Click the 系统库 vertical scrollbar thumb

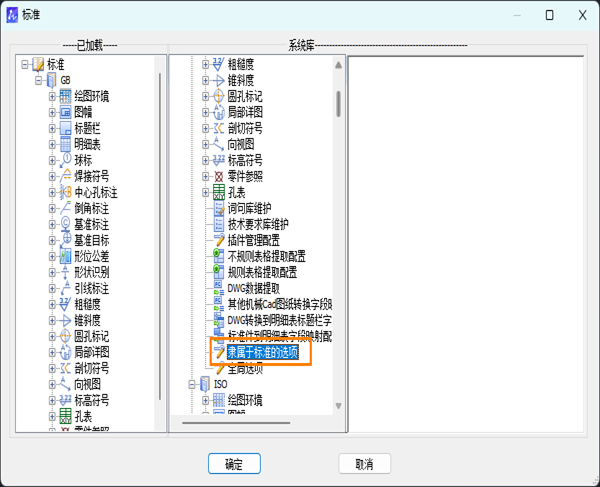339,104
